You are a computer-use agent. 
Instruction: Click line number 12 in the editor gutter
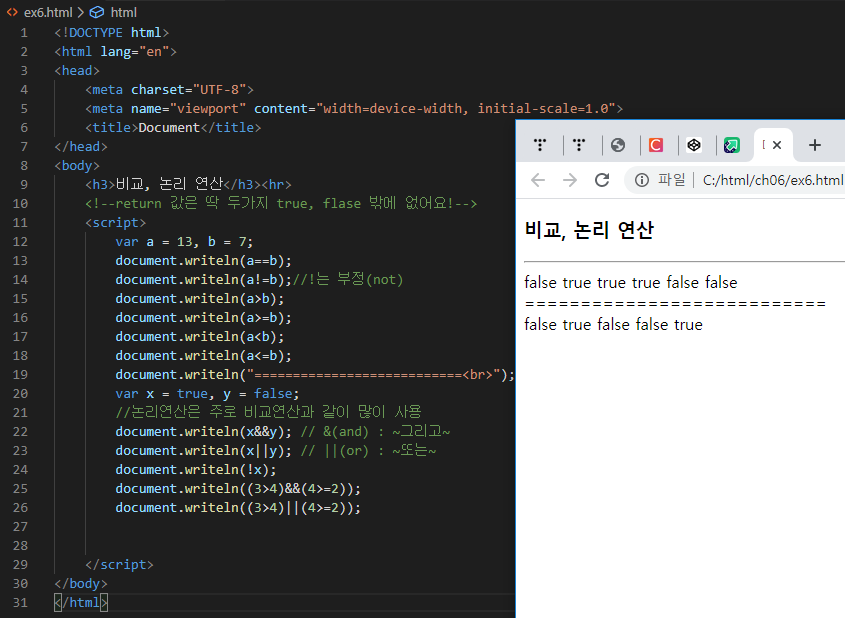pyautogui.click(x=20, y=241)
